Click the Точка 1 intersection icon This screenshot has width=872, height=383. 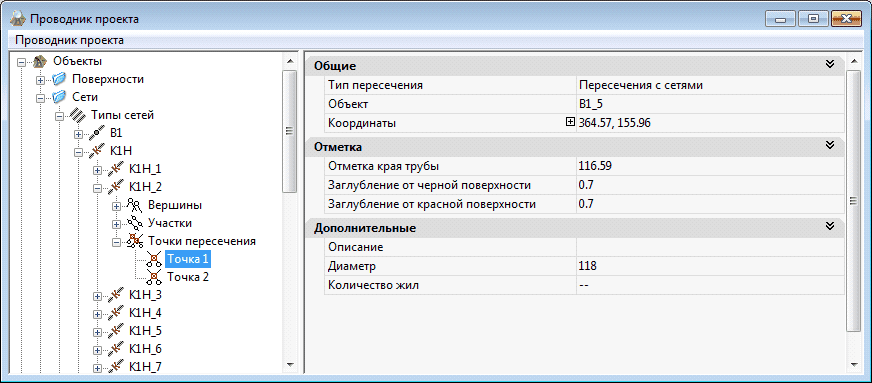tap(153, 259)
